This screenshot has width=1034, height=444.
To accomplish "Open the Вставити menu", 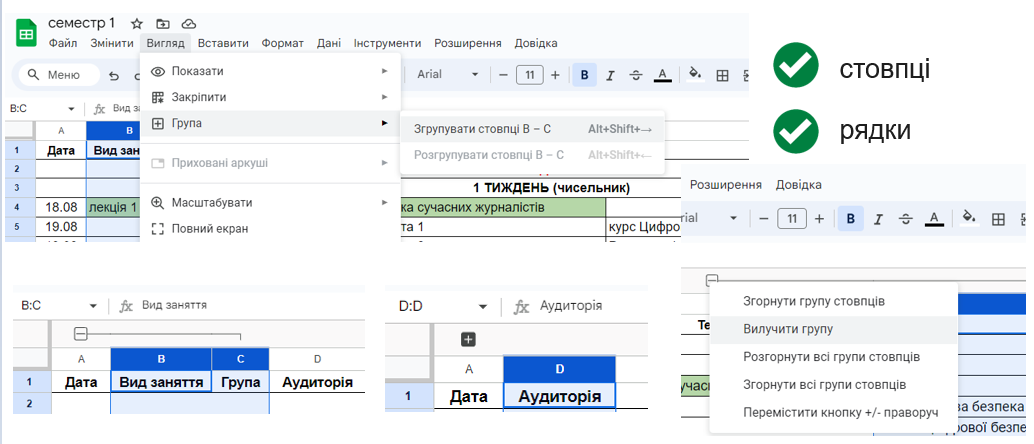I will coord(223,43).
